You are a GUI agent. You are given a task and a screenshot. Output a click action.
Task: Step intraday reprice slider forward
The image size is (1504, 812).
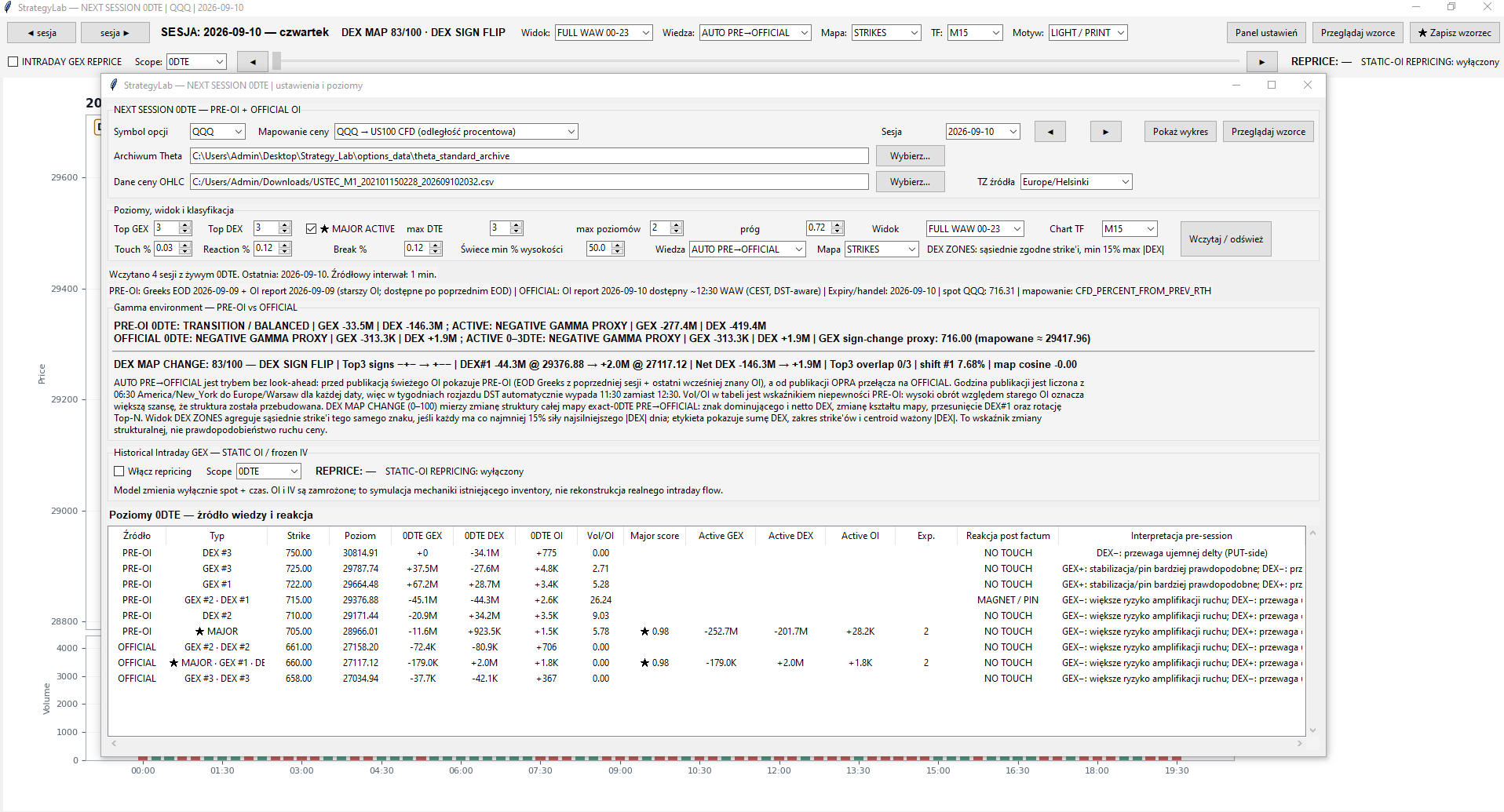[1261, 61]
